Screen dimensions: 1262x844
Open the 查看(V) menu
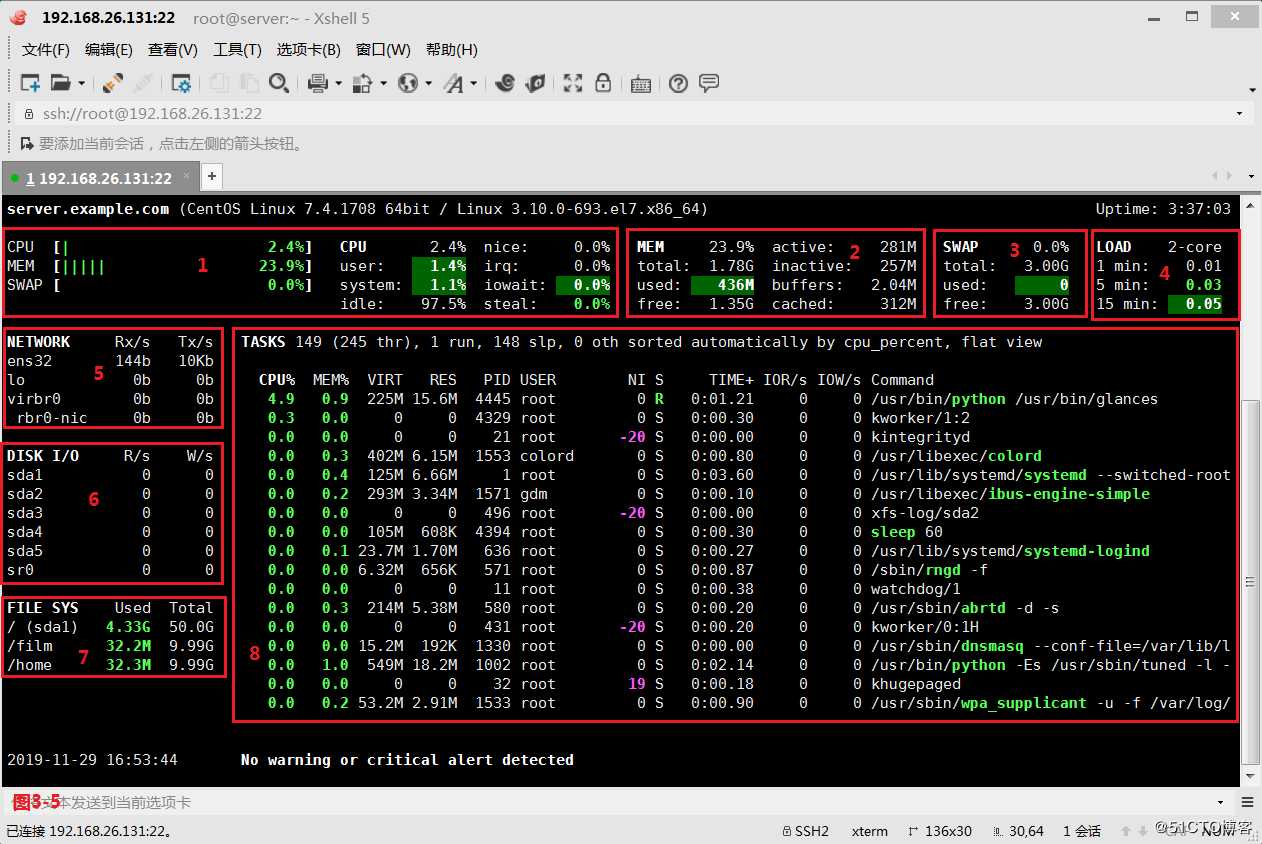pos(173,50)
